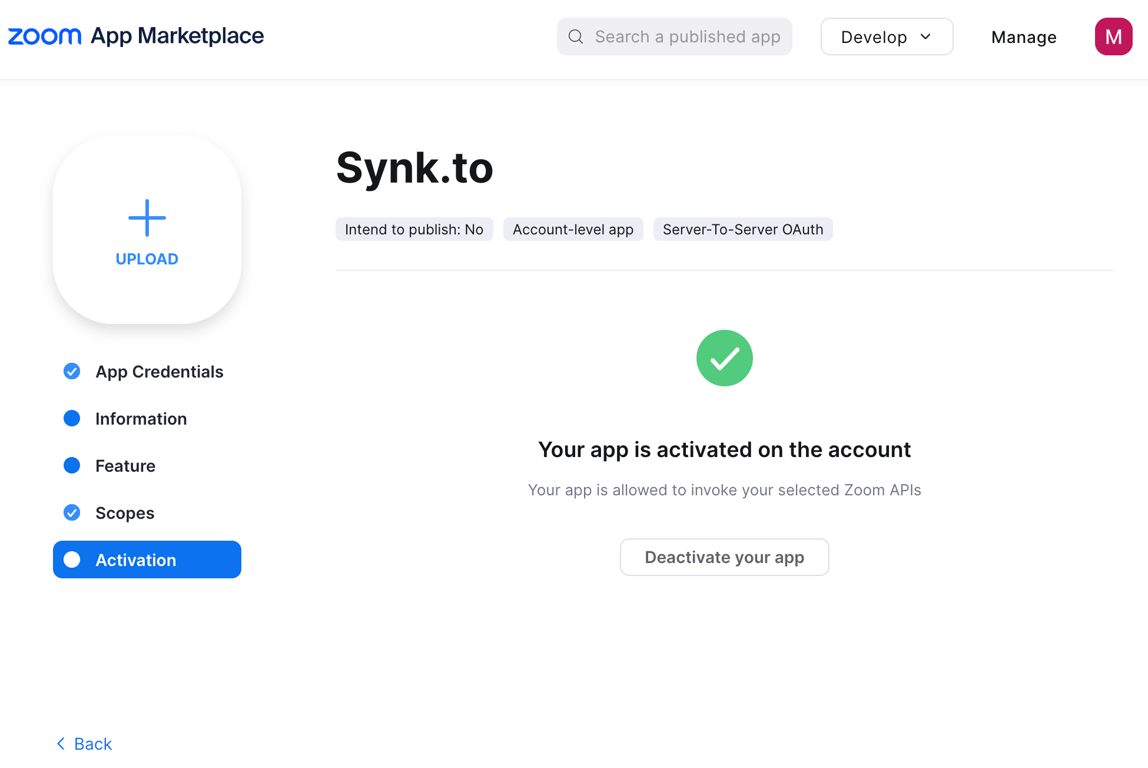Expand the Develop chevron arrow

tap(926, 37)
